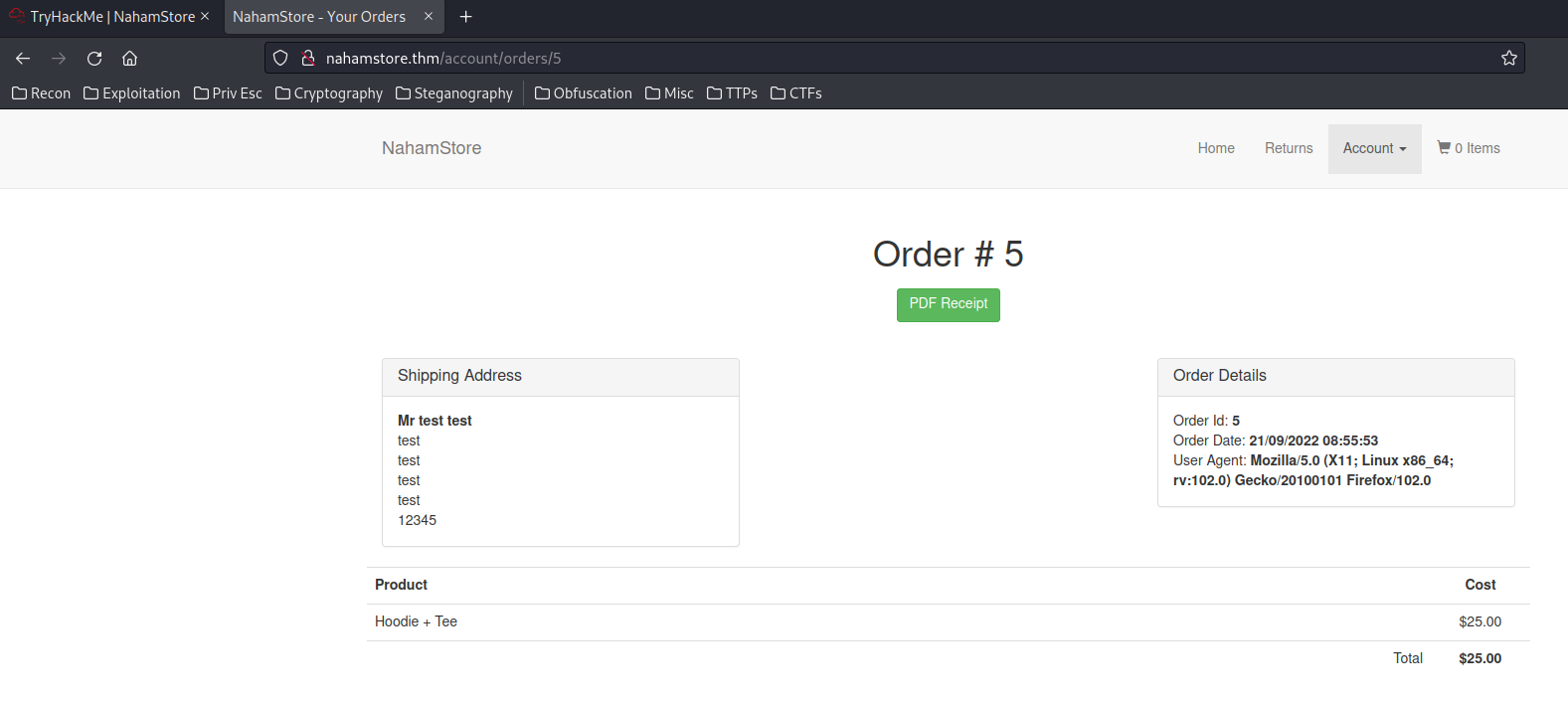Close the TryHackMe NahamStore tab
1568x704 pixels.
(x=205, y=17)
